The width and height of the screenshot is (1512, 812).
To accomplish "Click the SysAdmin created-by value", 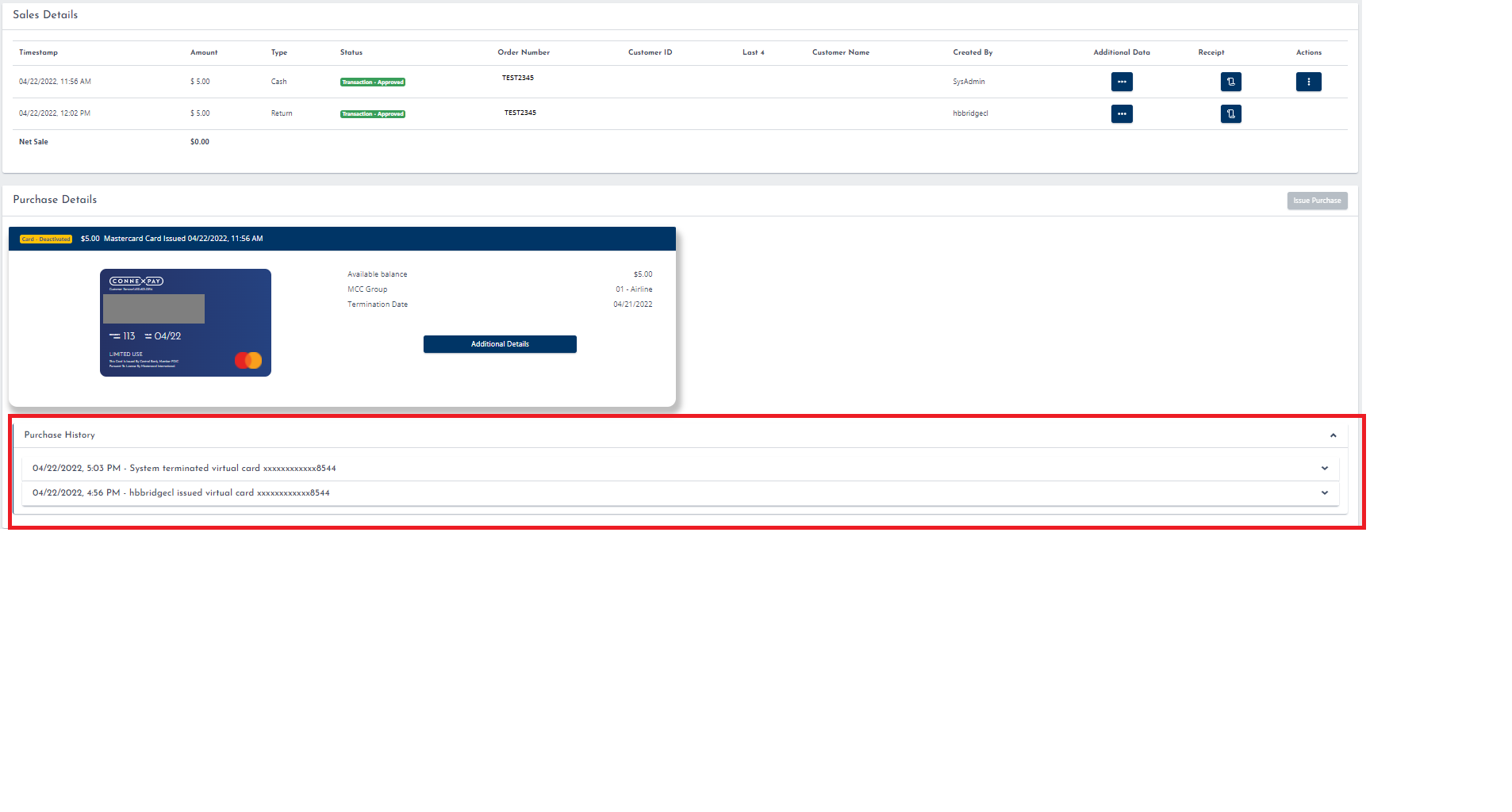I will (x=969, y=82).
